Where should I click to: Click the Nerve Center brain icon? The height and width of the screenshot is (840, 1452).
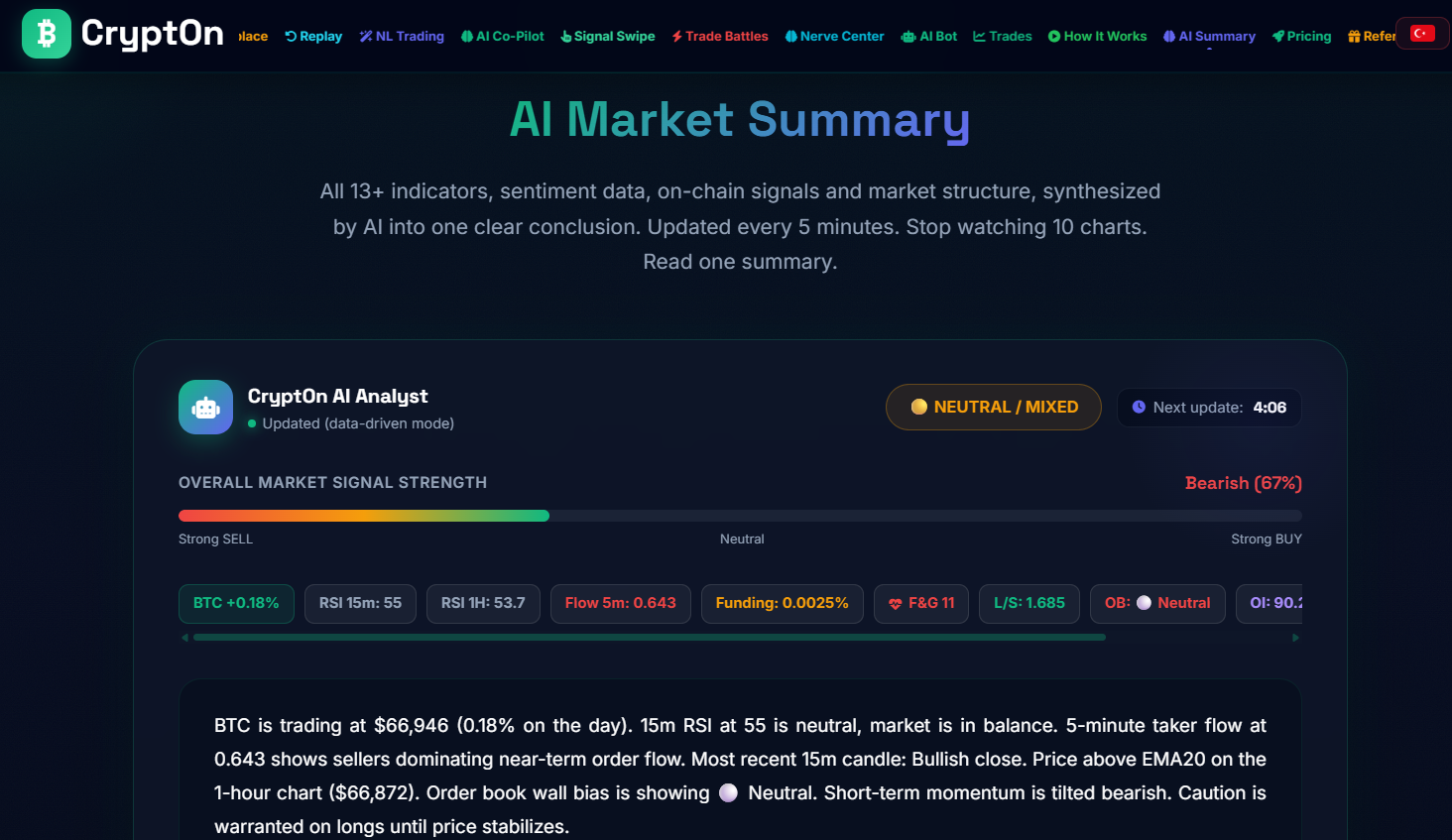[791, 37]
